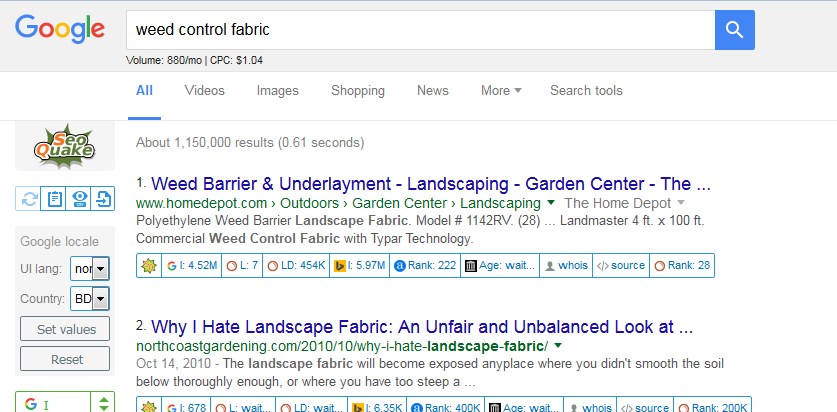Click the SeoQuake export file icon
Image resolution: width=837 pixels, height=412 pixels.
tap(102, 199)
